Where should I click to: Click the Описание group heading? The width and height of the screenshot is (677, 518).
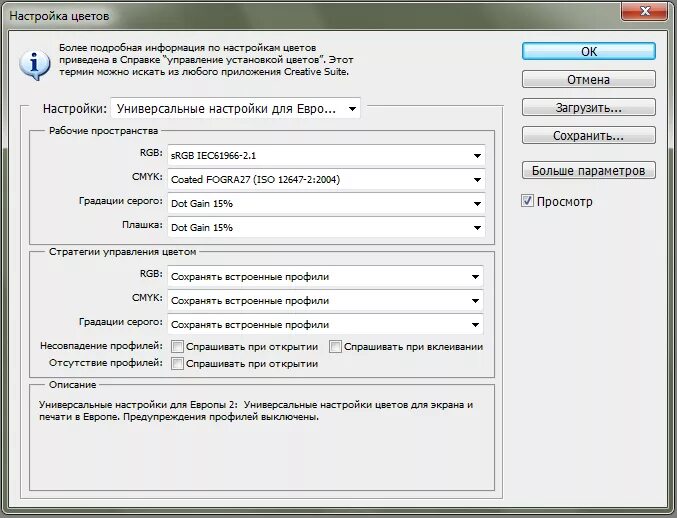point(73,385)
